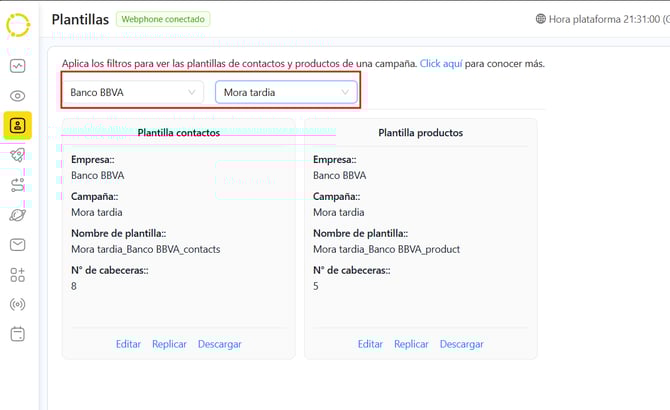670x410 pixels.
Task: Click Empresa value Banco BBVA in contactos card
Action: click(98, 176)
